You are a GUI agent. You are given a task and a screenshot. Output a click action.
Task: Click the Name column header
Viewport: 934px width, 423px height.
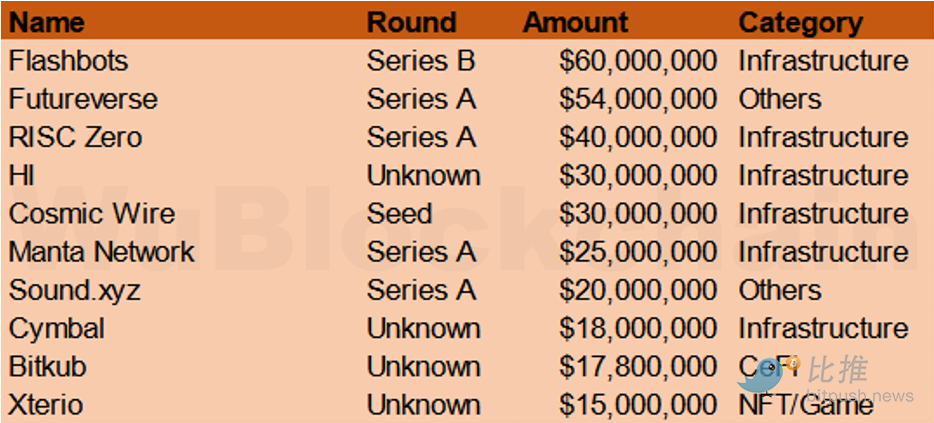[x=47, y=22]
